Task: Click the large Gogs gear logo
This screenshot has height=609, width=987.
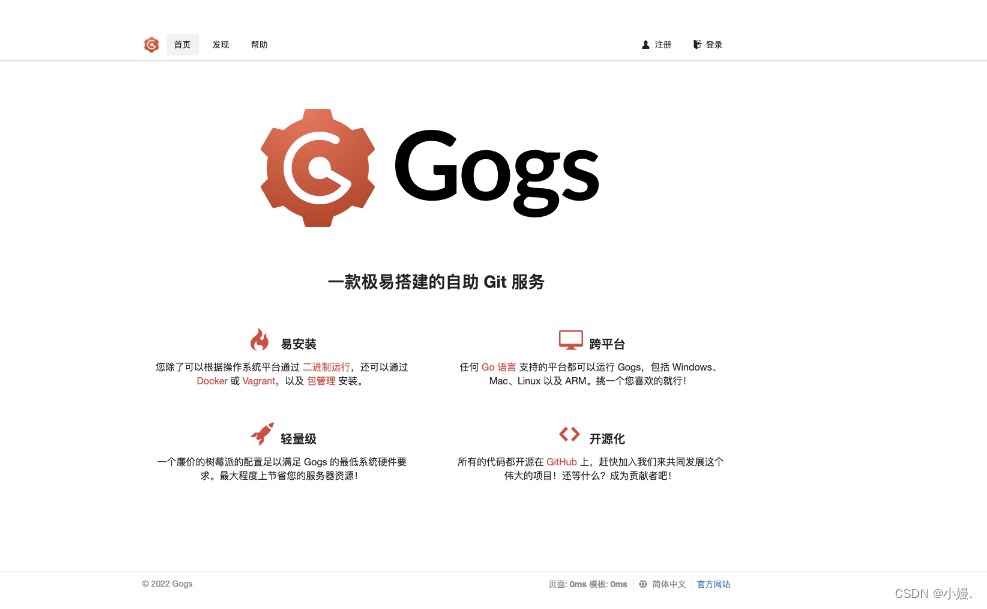Action: pos(318,168)
